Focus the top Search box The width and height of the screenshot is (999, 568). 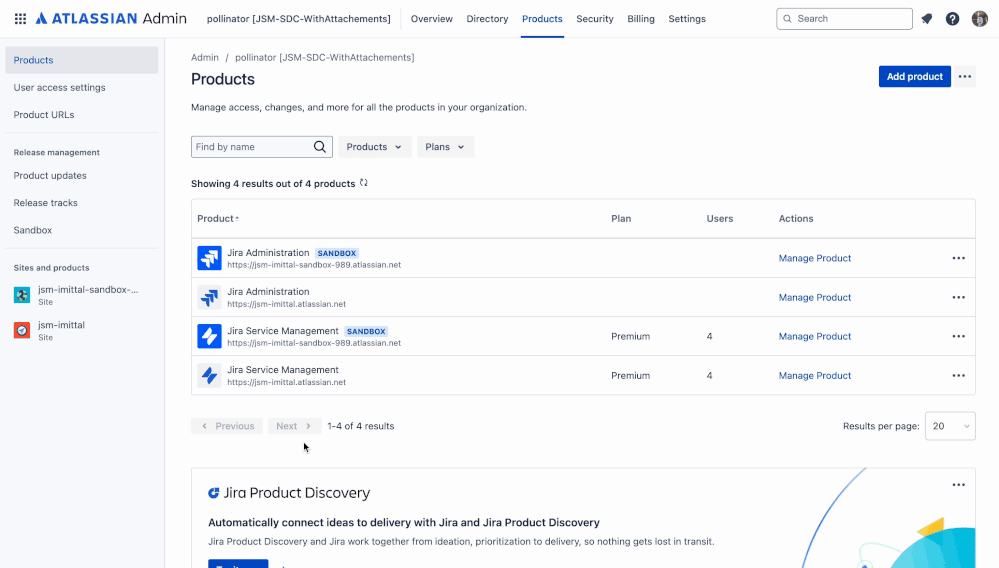[x=844, y=19]
